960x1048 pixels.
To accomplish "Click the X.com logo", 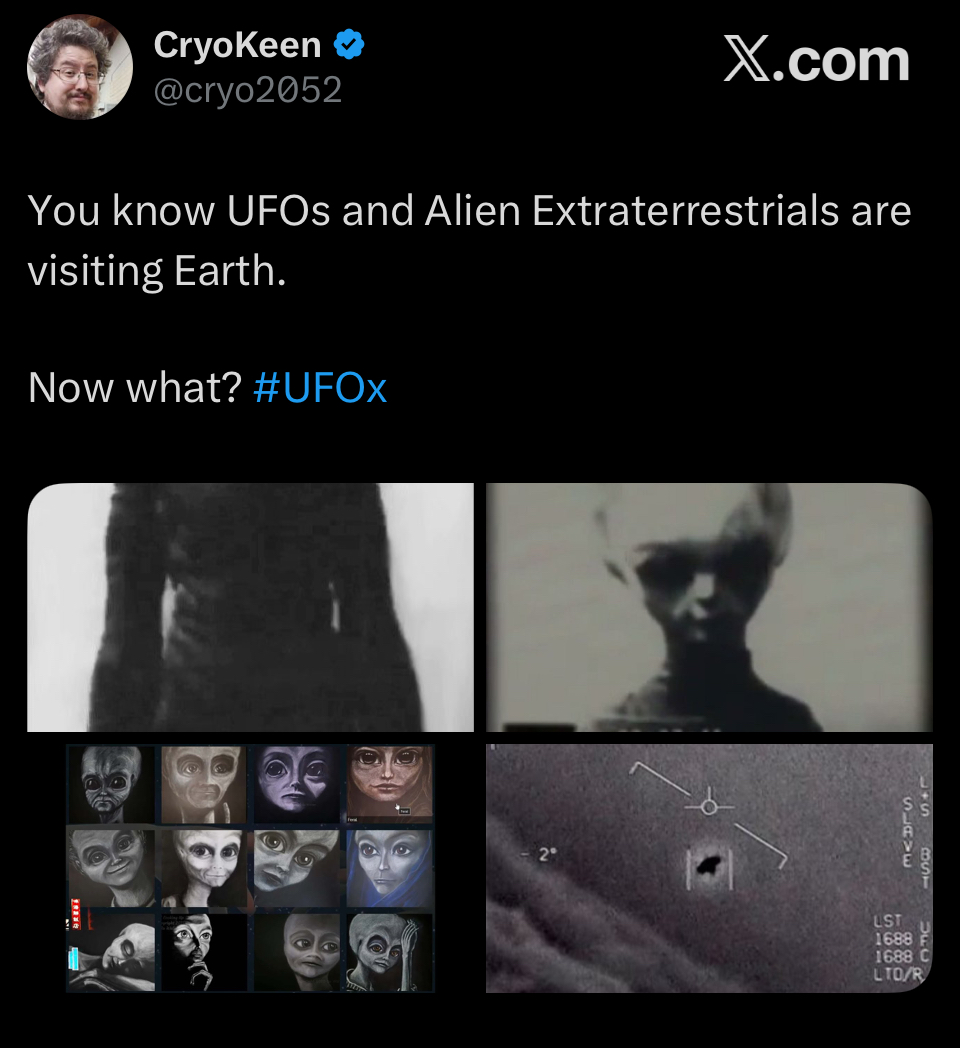I will point(816,60).
